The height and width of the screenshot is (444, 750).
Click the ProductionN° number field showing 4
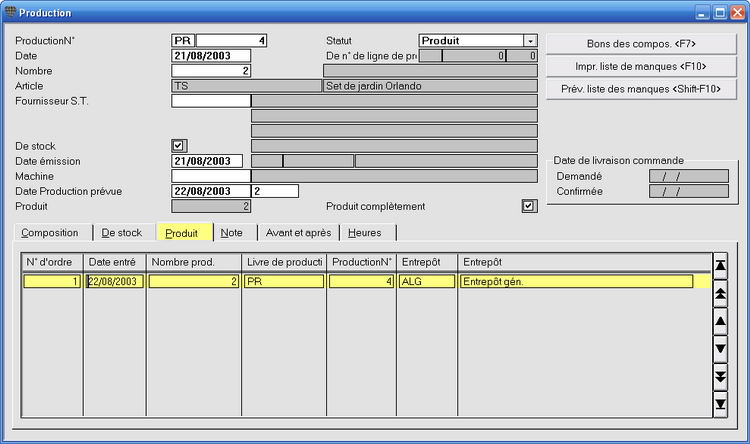(232, 41)
